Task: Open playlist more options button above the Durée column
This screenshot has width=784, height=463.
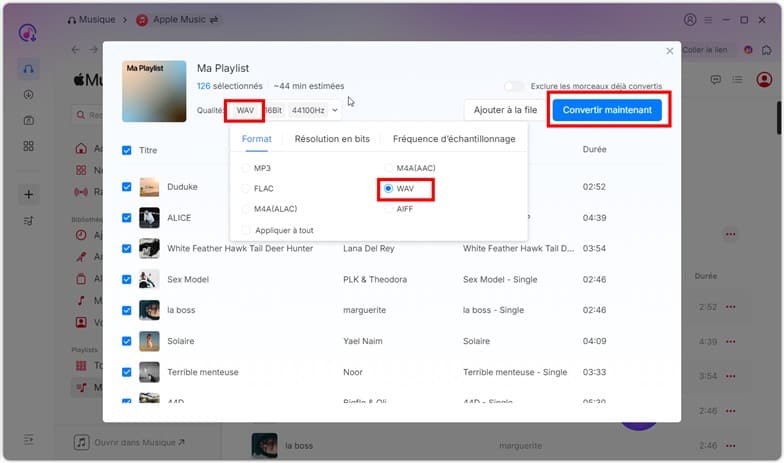Action: point(730,234)
